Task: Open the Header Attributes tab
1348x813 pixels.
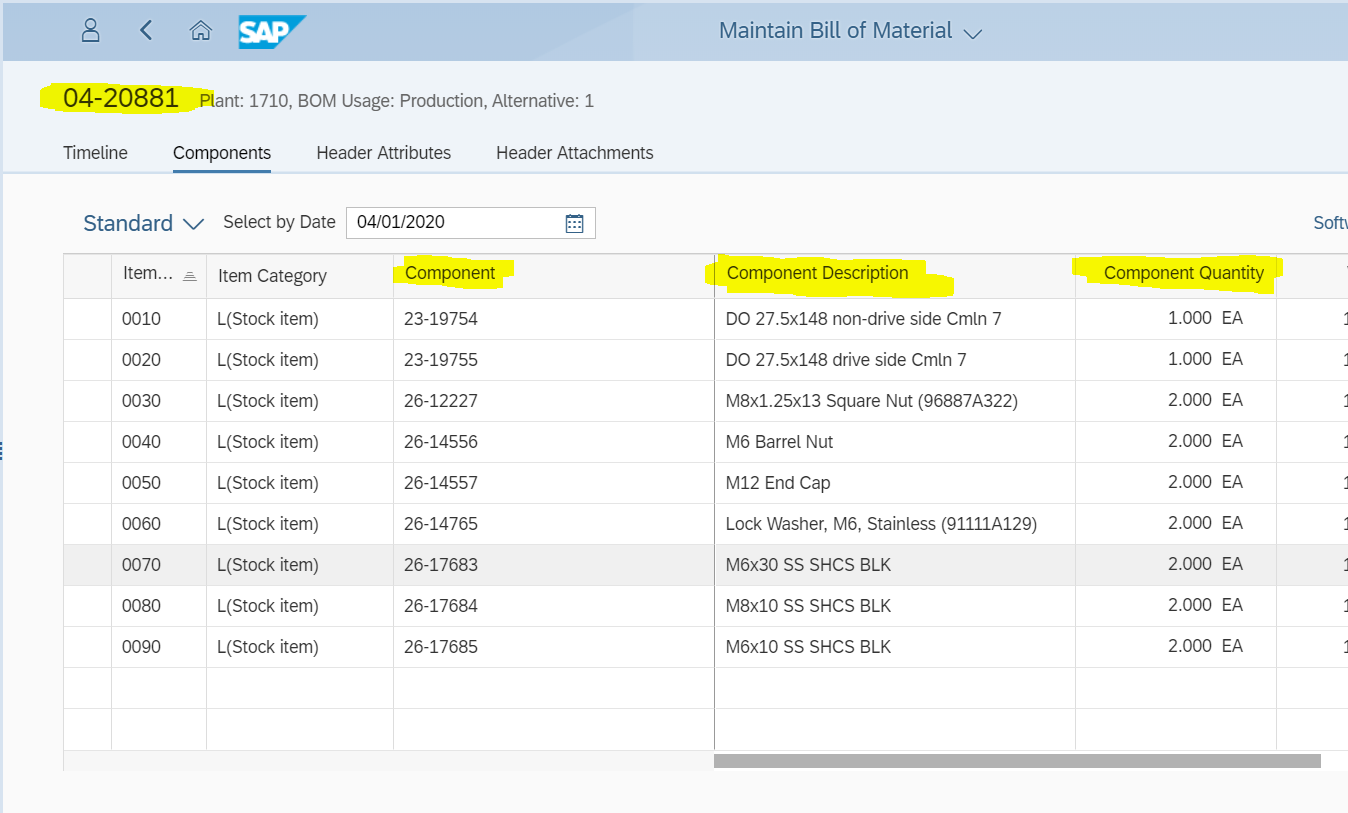Action: (383, 153)
